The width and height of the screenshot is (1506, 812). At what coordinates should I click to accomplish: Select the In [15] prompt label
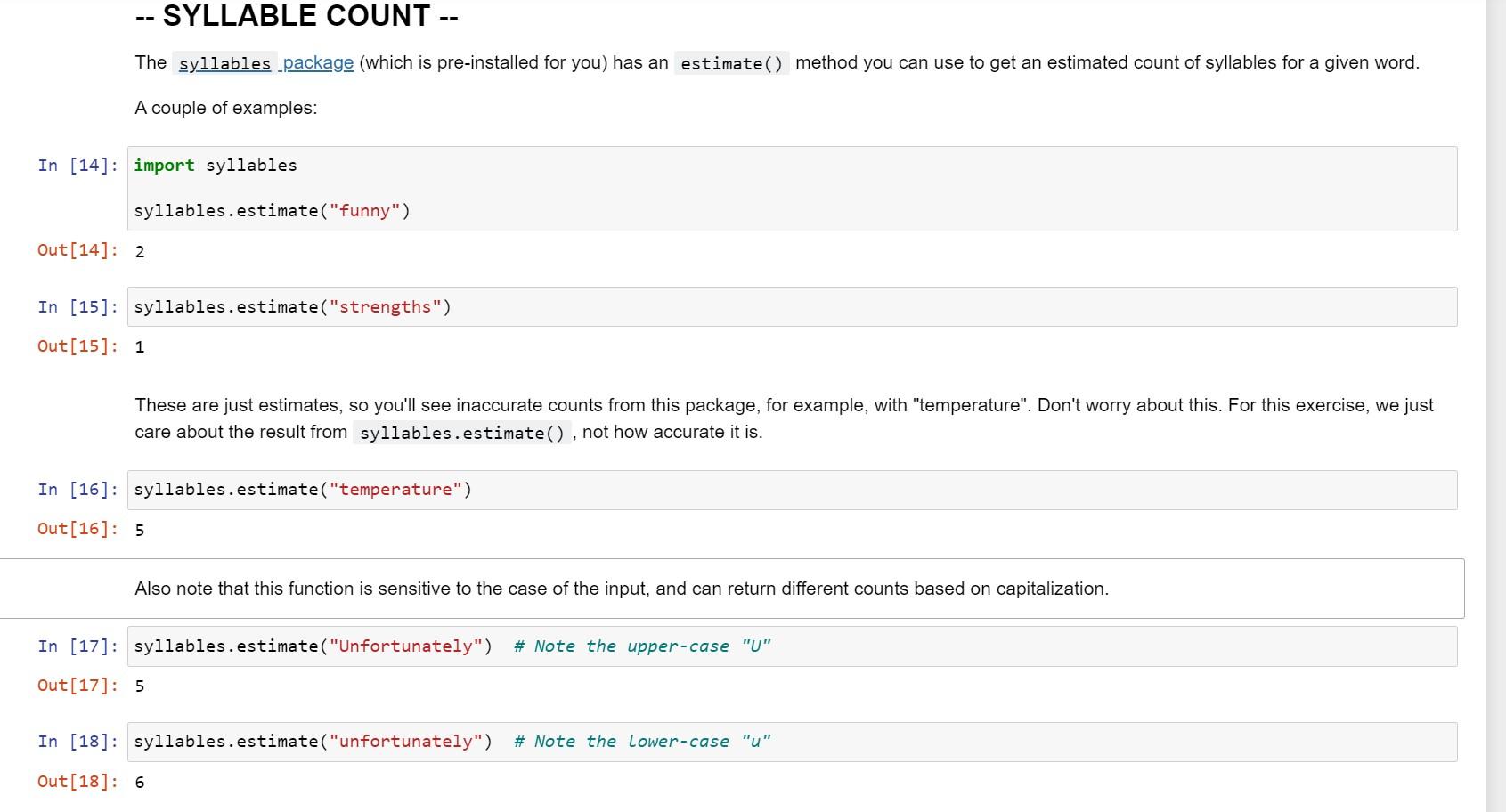78,307
